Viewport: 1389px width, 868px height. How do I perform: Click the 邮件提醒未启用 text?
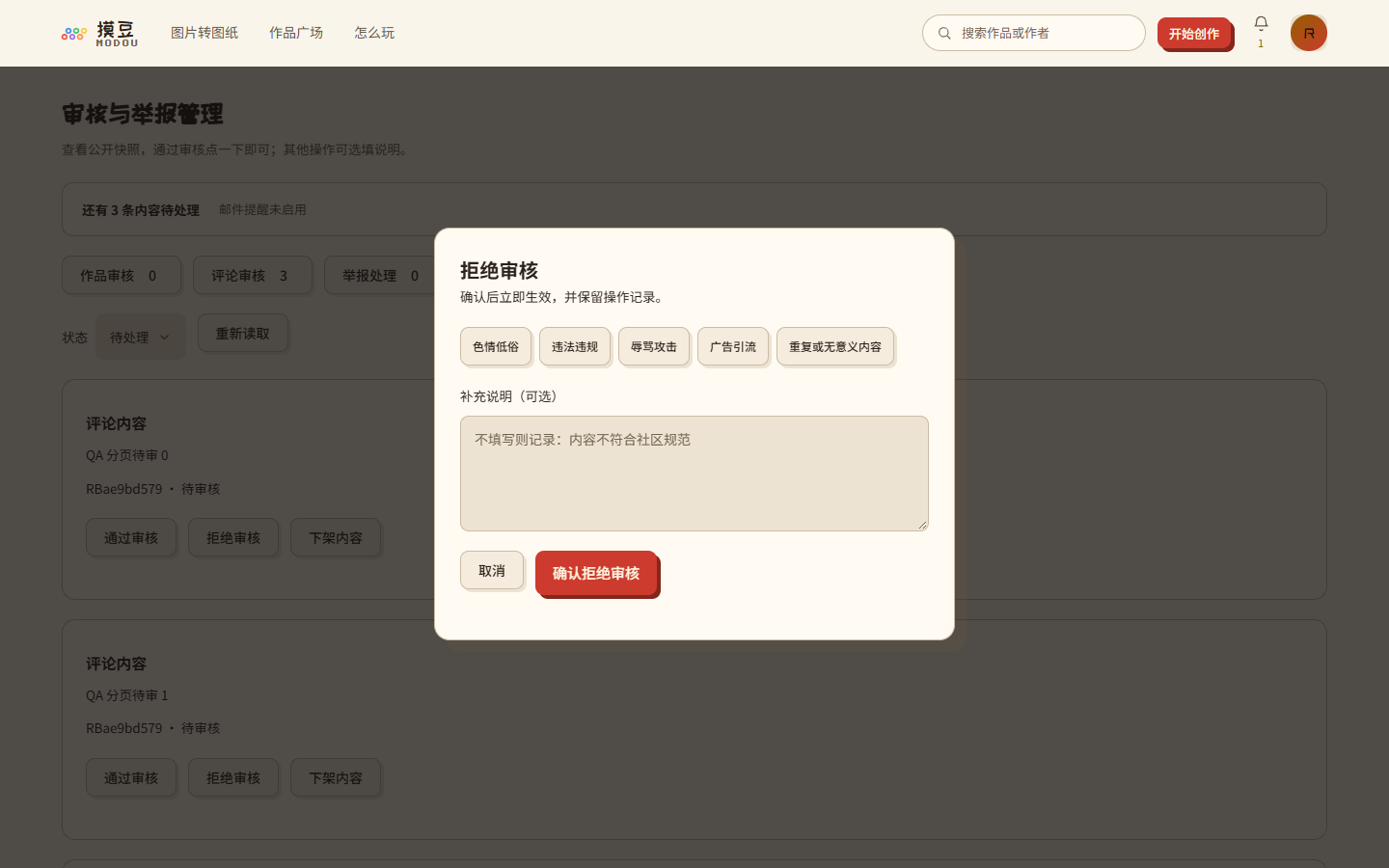pyautogui.click(x=262, y=209)
